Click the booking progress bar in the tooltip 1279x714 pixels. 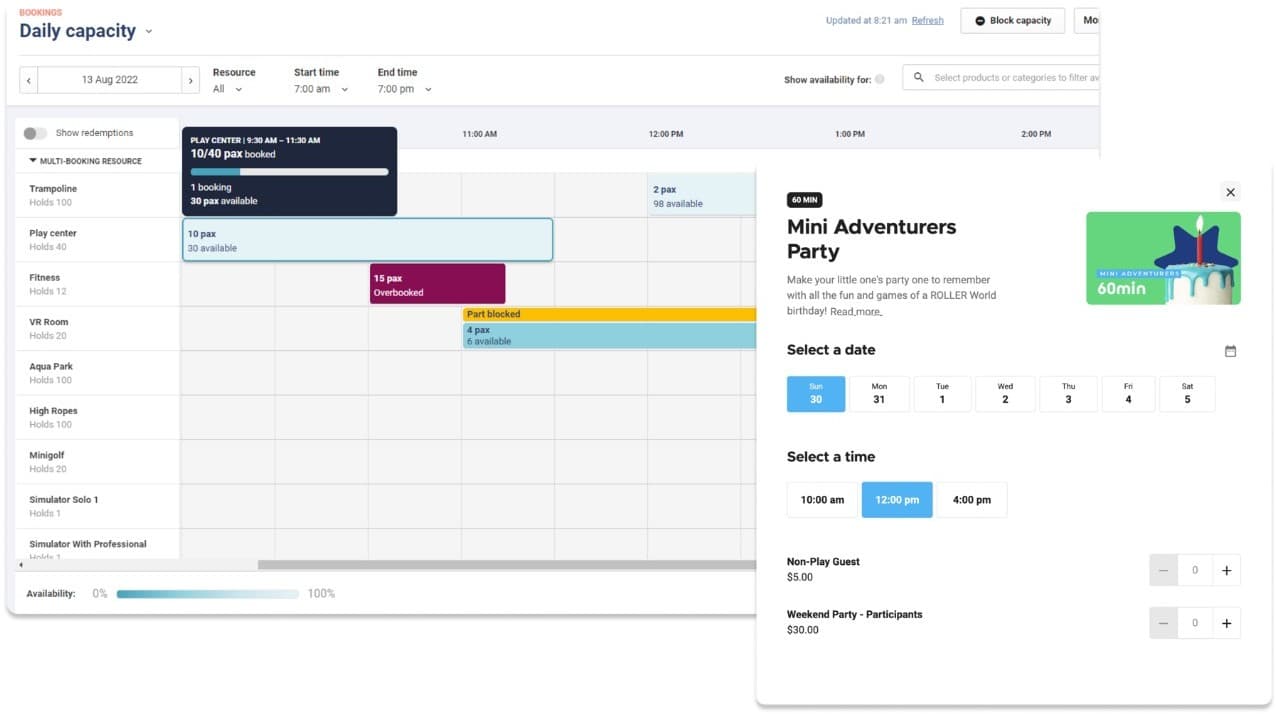pos(289,172)
